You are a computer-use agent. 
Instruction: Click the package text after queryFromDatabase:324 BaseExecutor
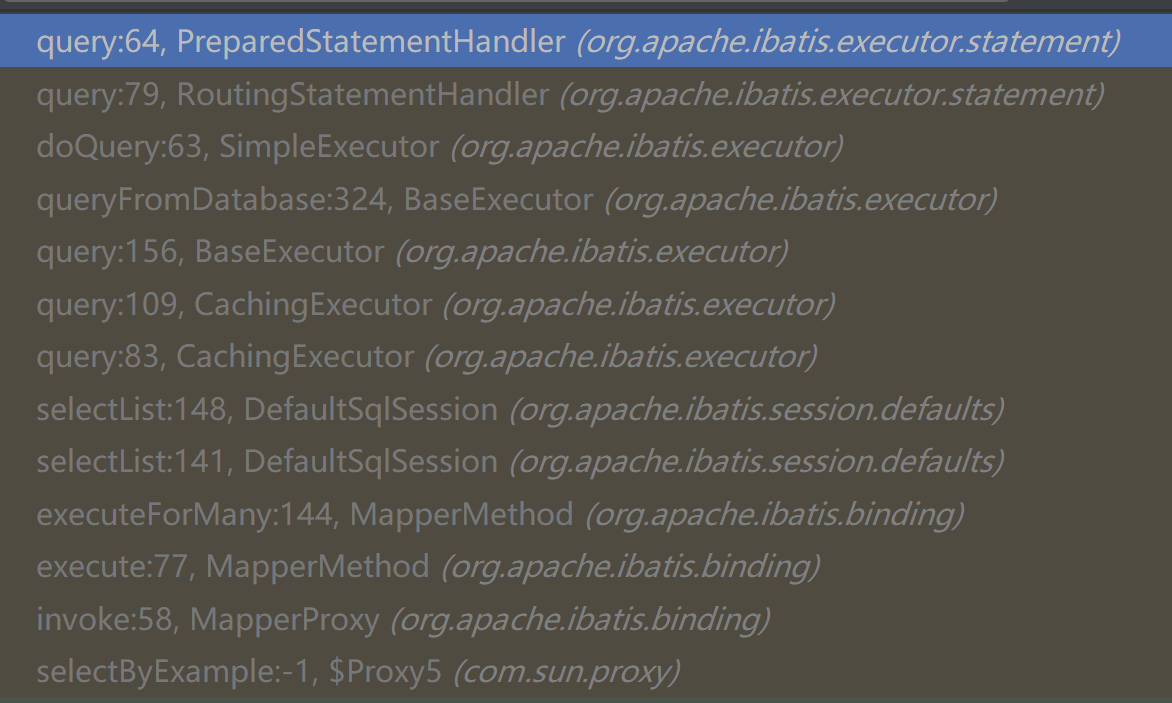(800, 200)
